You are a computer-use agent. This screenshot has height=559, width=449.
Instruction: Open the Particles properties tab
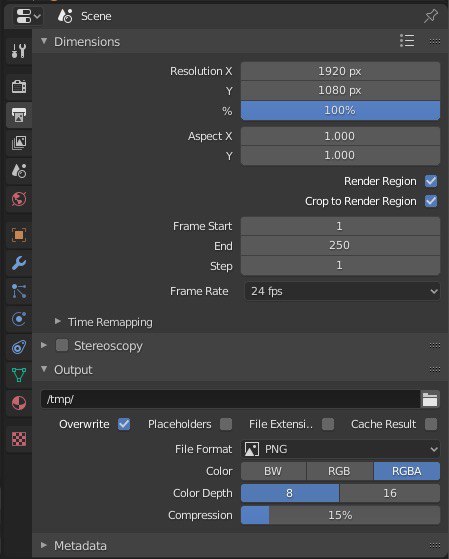19,291
